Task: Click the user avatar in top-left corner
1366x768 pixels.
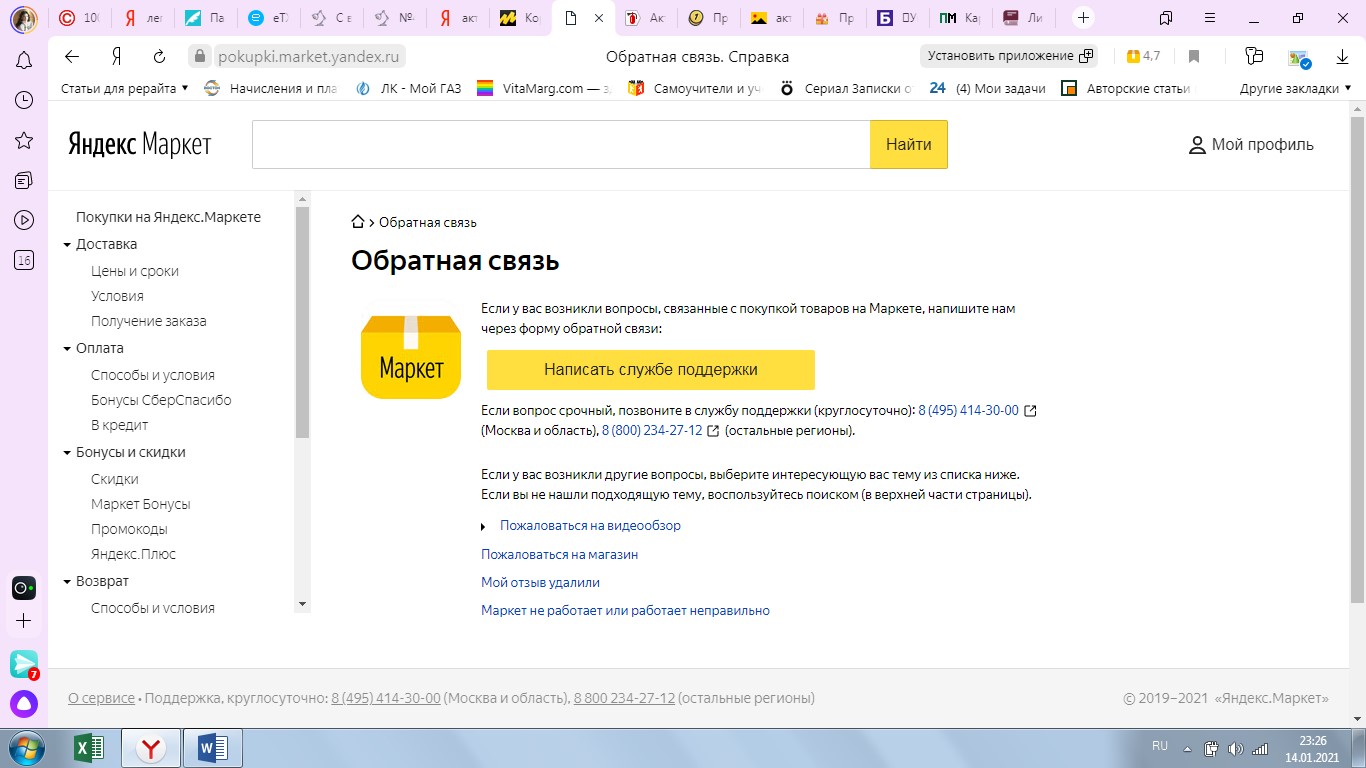Action: pos(24,18)
